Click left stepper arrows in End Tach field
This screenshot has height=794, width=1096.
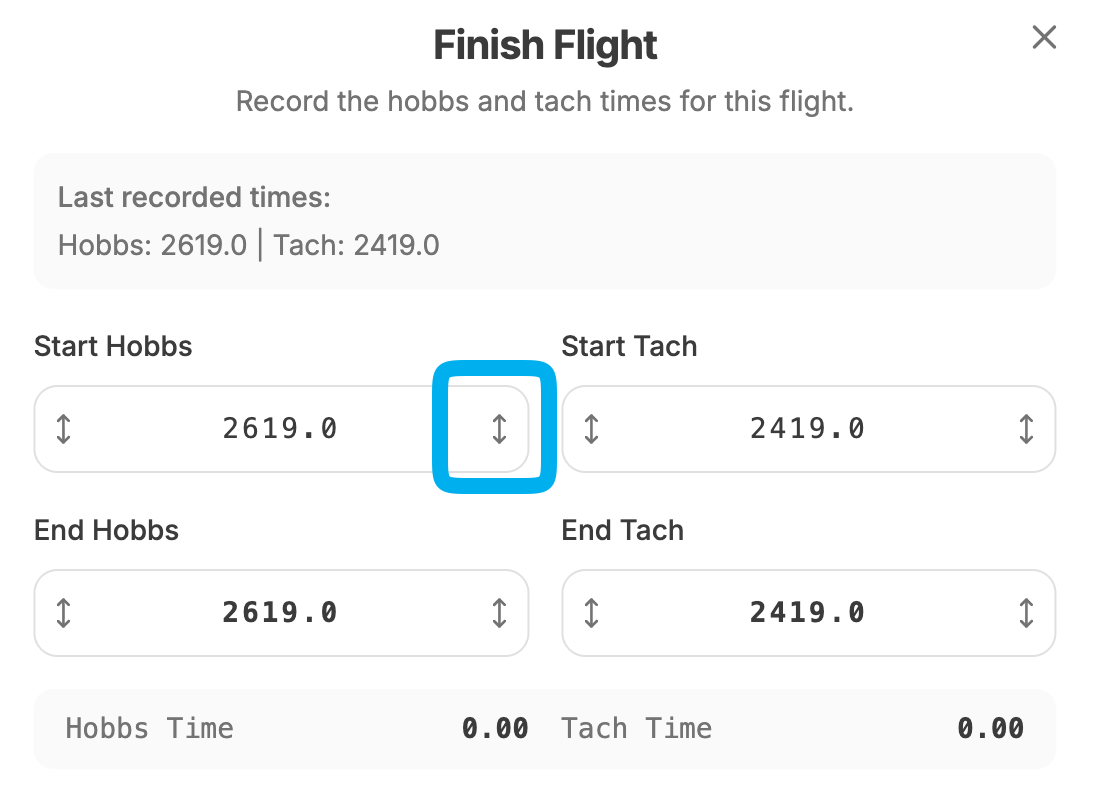pos(591,613)
